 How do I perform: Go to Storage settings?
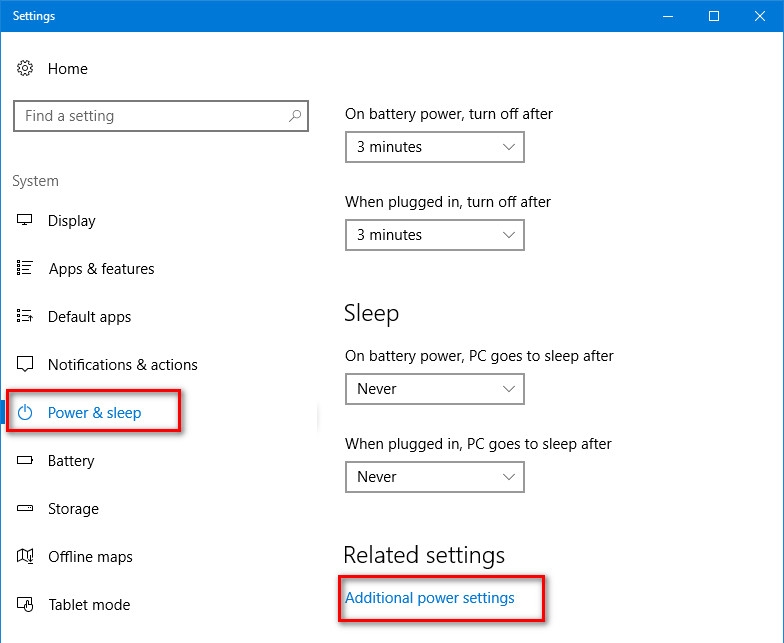74,508
